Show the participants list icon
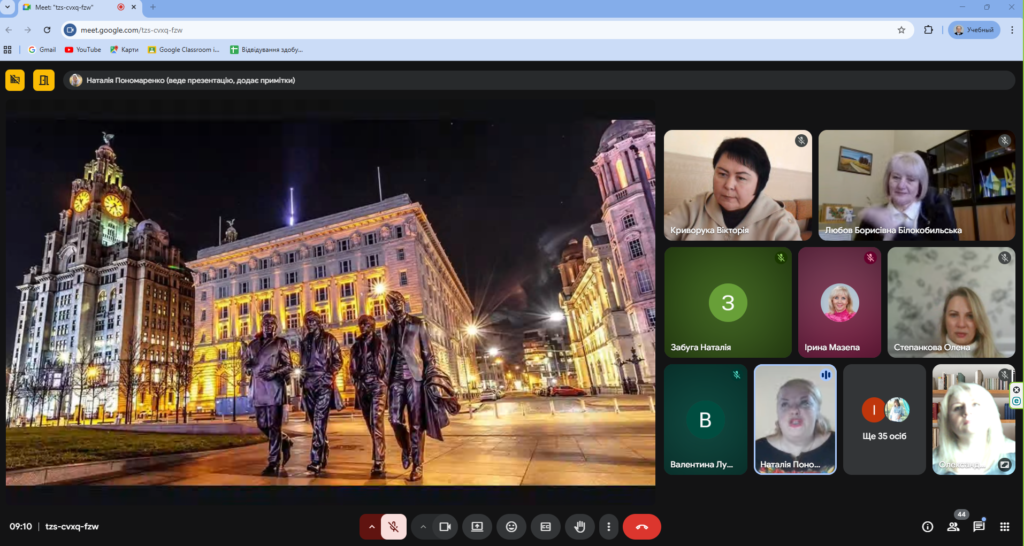This screenshot has height=546, width=1024. coord(953,526)
